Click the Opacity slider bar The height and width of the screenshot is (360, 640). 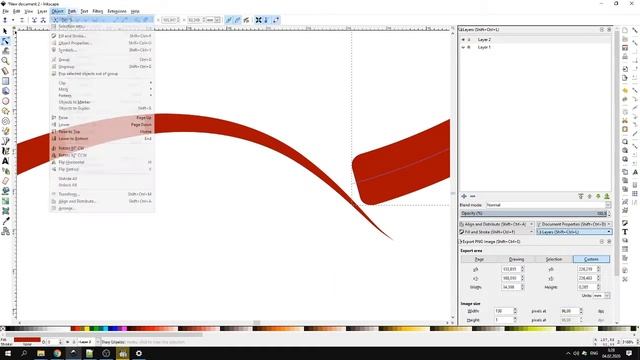coord(533,213)
